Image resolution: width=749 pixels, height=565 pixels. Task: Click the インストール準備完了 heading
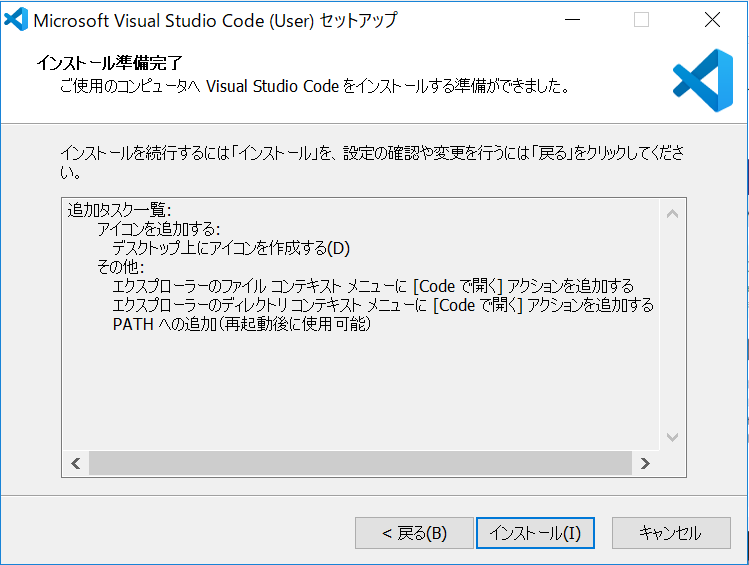point(109,63)
